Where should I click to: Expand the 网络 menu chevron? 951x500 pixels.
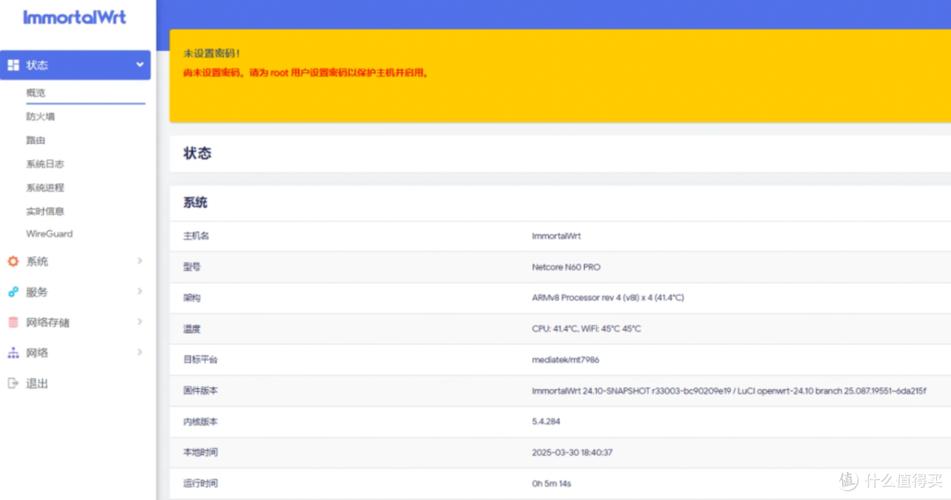139,352
